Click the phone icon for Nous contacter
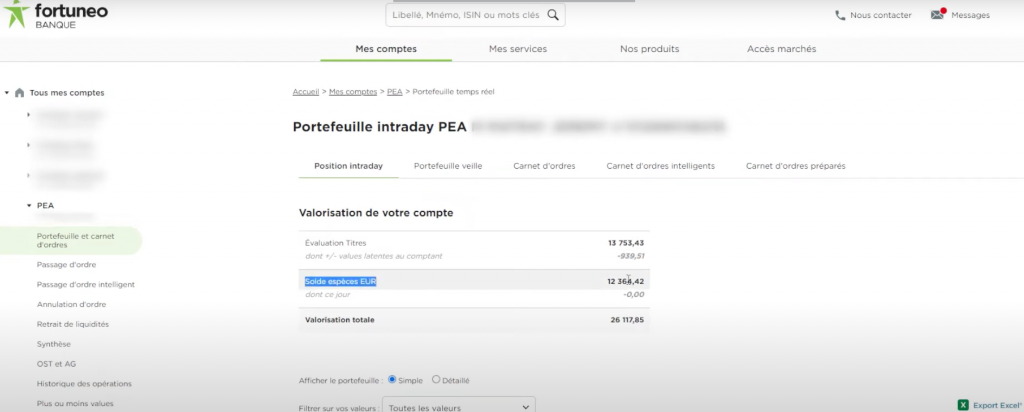 point(840,15)
